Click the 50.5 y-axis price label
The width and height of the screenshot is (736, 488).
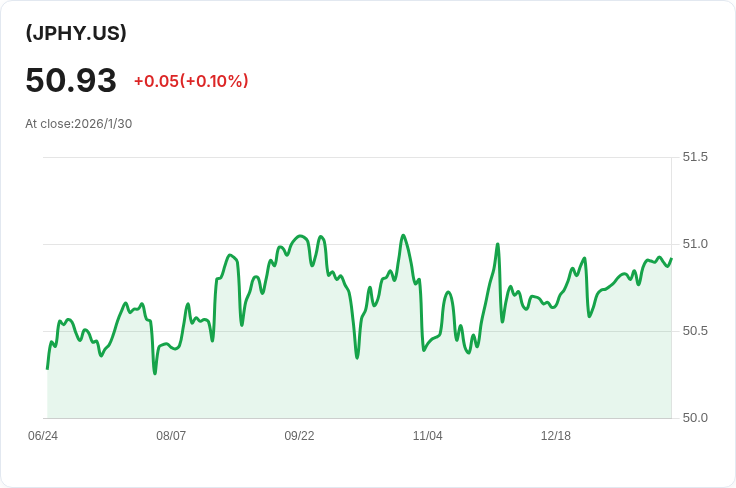click(695, 331)
